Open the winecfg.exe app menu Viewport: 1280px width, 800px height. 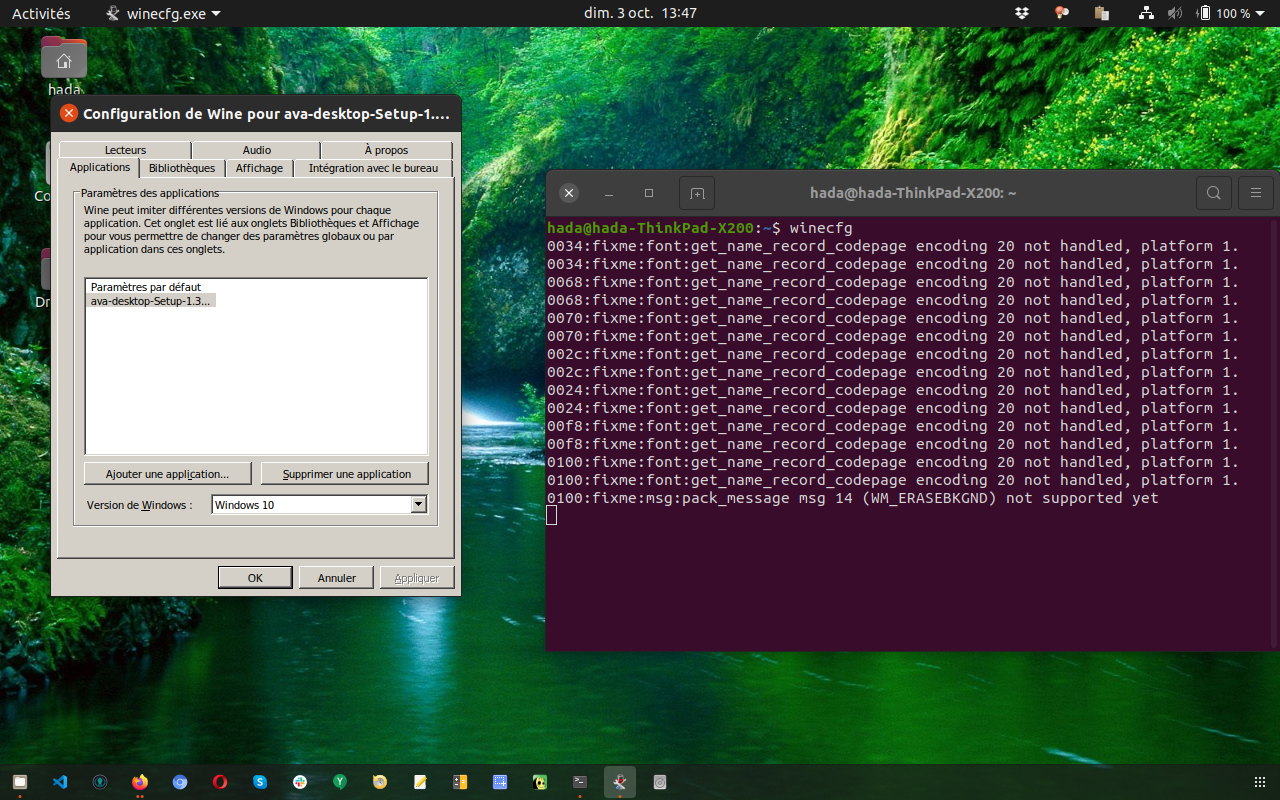click(x=163, y=13)
